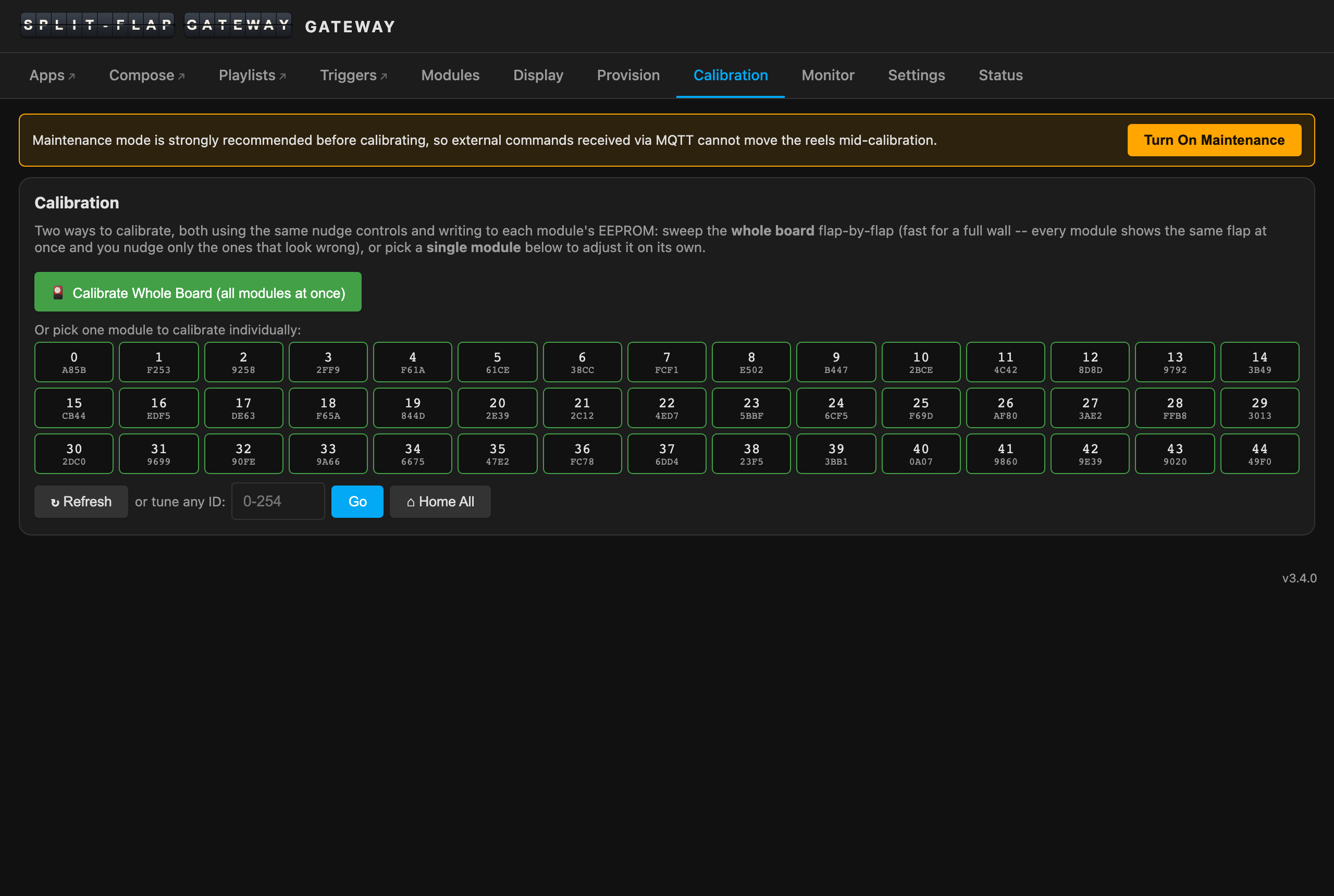
Task: Open the Triggers tab
Action: click(x=353, y=76)
